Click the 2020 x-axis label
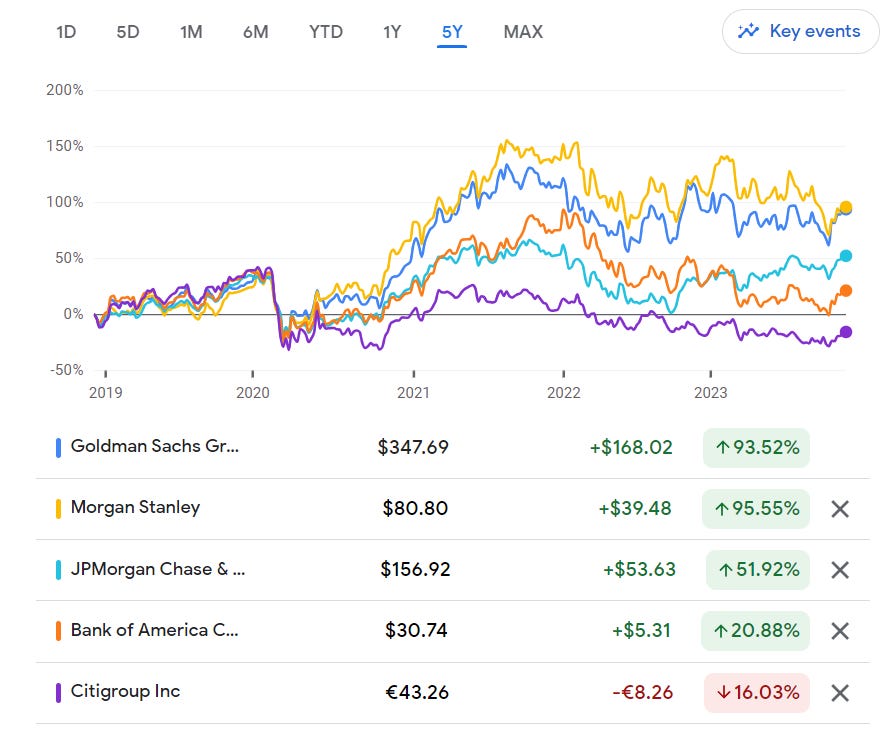 click(x=253, y=393)
